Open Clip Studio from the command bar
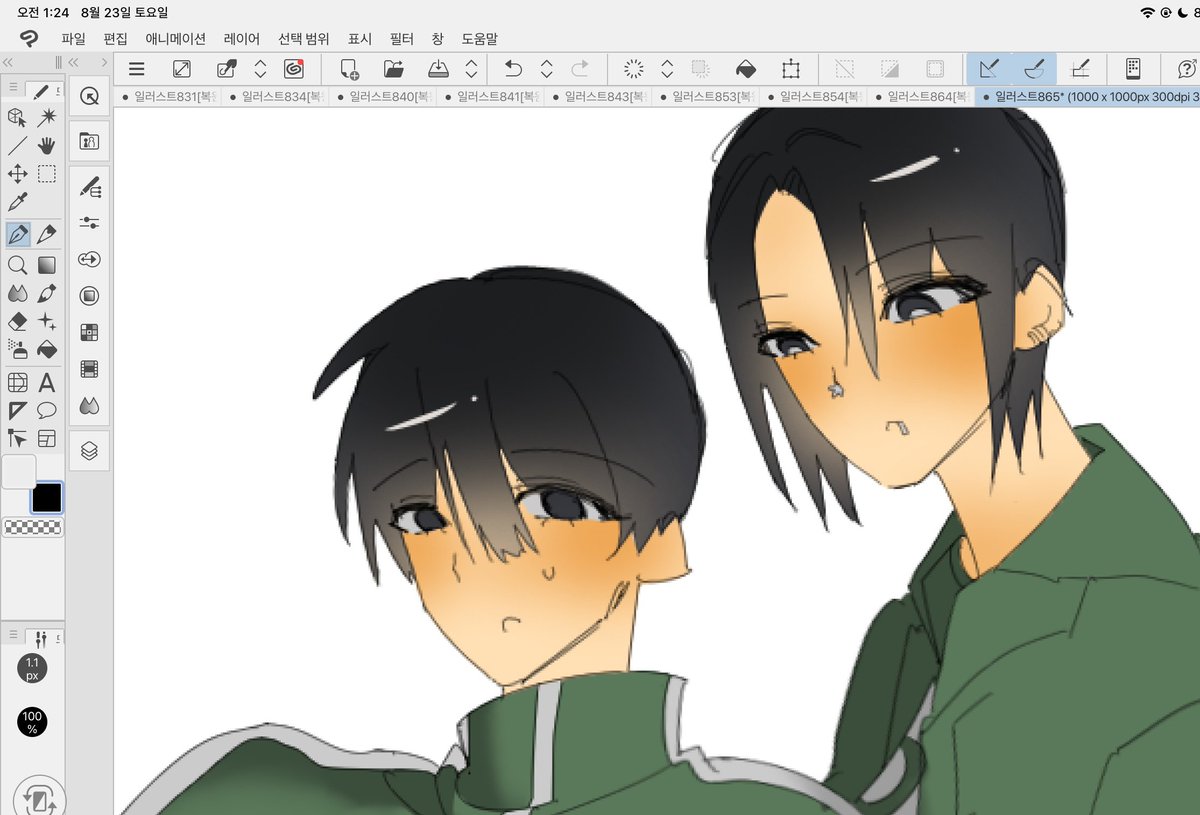The width and height of the screenshot is (1200, 815). (294, 69)
